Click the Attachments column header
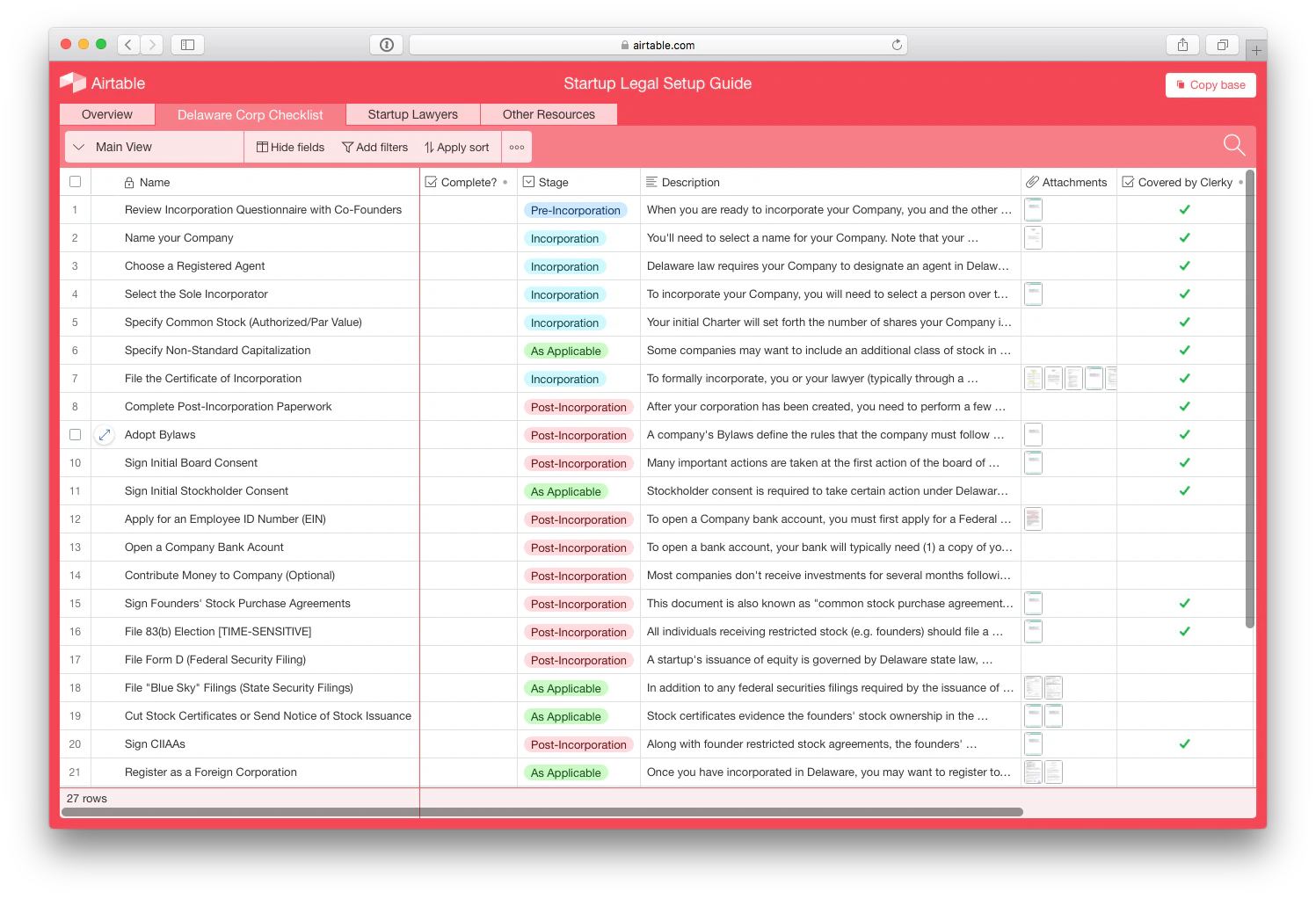Screen dimensions: 1316x899 [1068, 182]
